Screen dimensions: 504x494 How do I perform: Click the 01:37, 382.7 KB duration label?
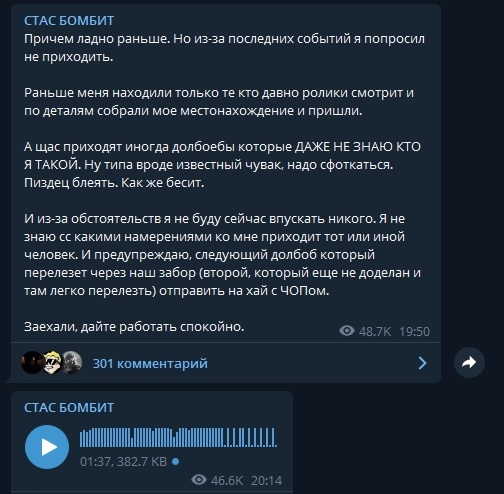[123, 462]
